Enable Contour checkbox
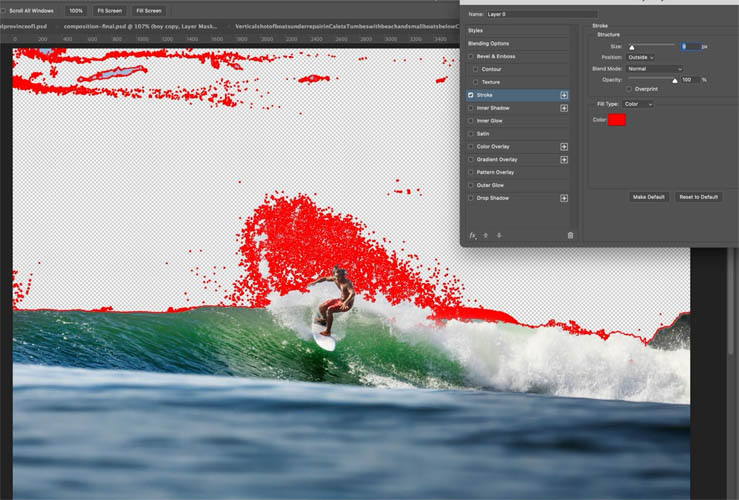 click(x=475, y=69)
